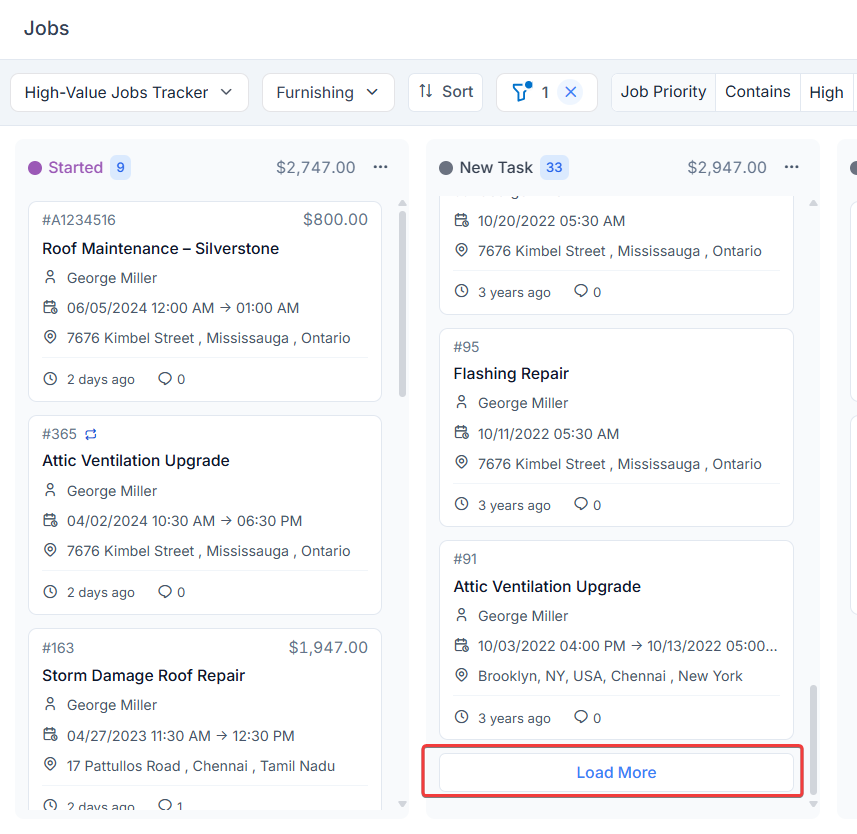Click the recurring job icon on #365
The image size is (857, 834).
91,434
